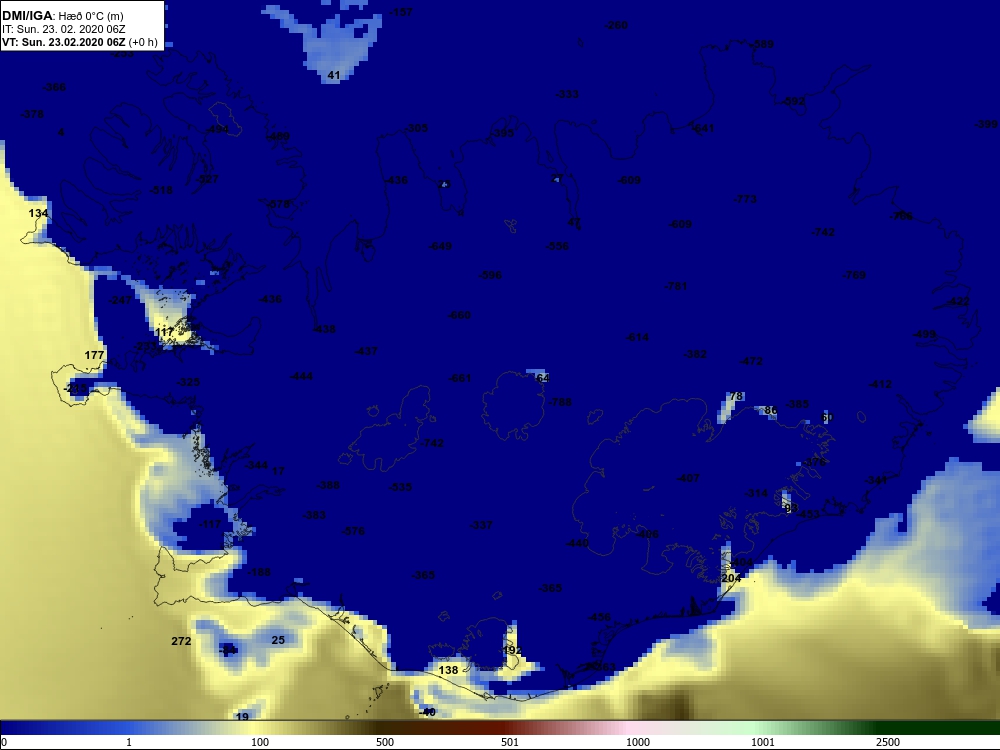Click the '-399' value at the right edge
The height and width of the screenshot is (750, 1000).
[x=986, y=124]
